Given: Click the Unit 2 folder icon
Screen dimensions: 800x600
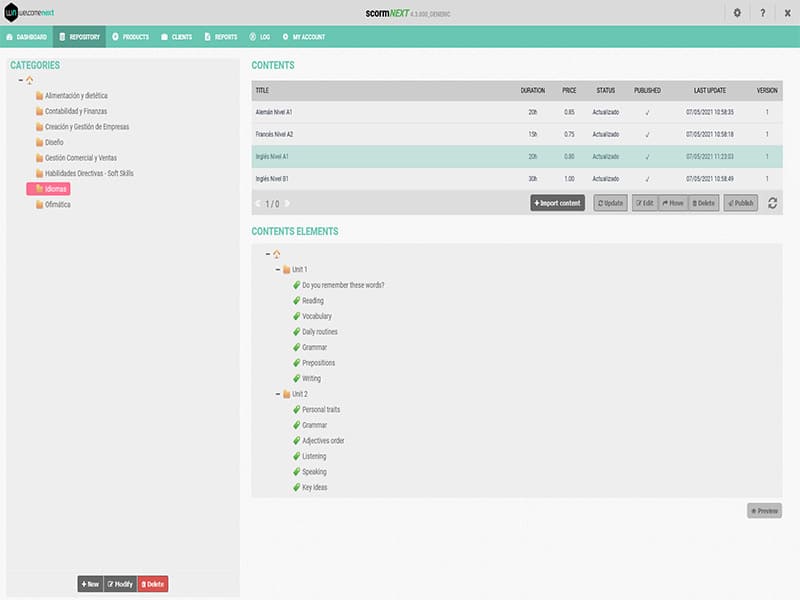Looking at the screenshot, I should 287,394.
